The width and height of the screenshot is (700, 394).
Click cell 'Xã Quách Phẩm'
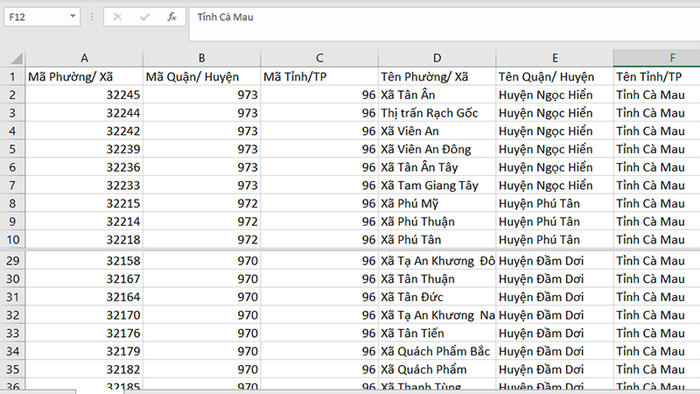pos(437,369)
